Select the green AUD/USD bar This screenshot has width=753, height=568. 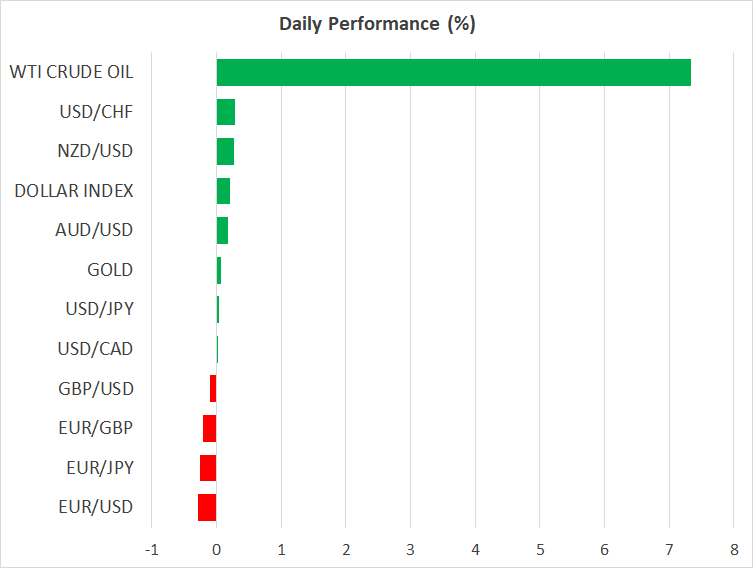(222, 230)
